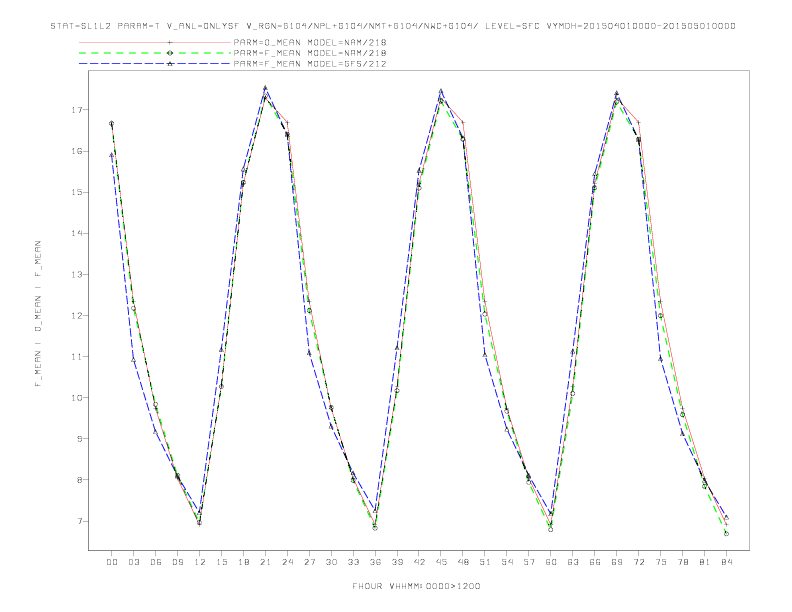Select legend text 'PARM=F_MEAN MODEL=GFS/212'
Image resolution: width=792 pixels, height=612 pixels.
pyautogui.click(x=310, y=64)
